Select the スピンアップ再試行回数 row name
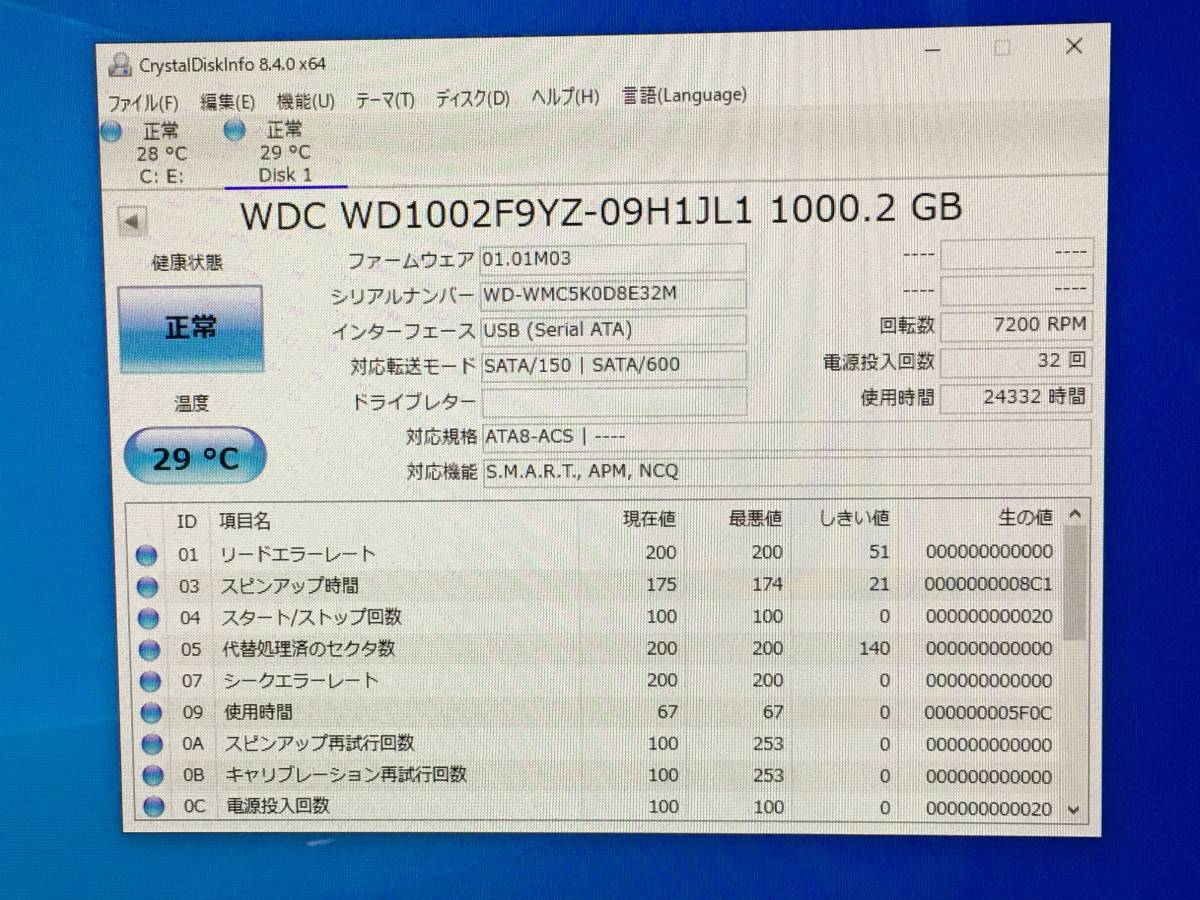Viewport: 1200px width, 900px height. pyautogui.click(x=318, y=743)
